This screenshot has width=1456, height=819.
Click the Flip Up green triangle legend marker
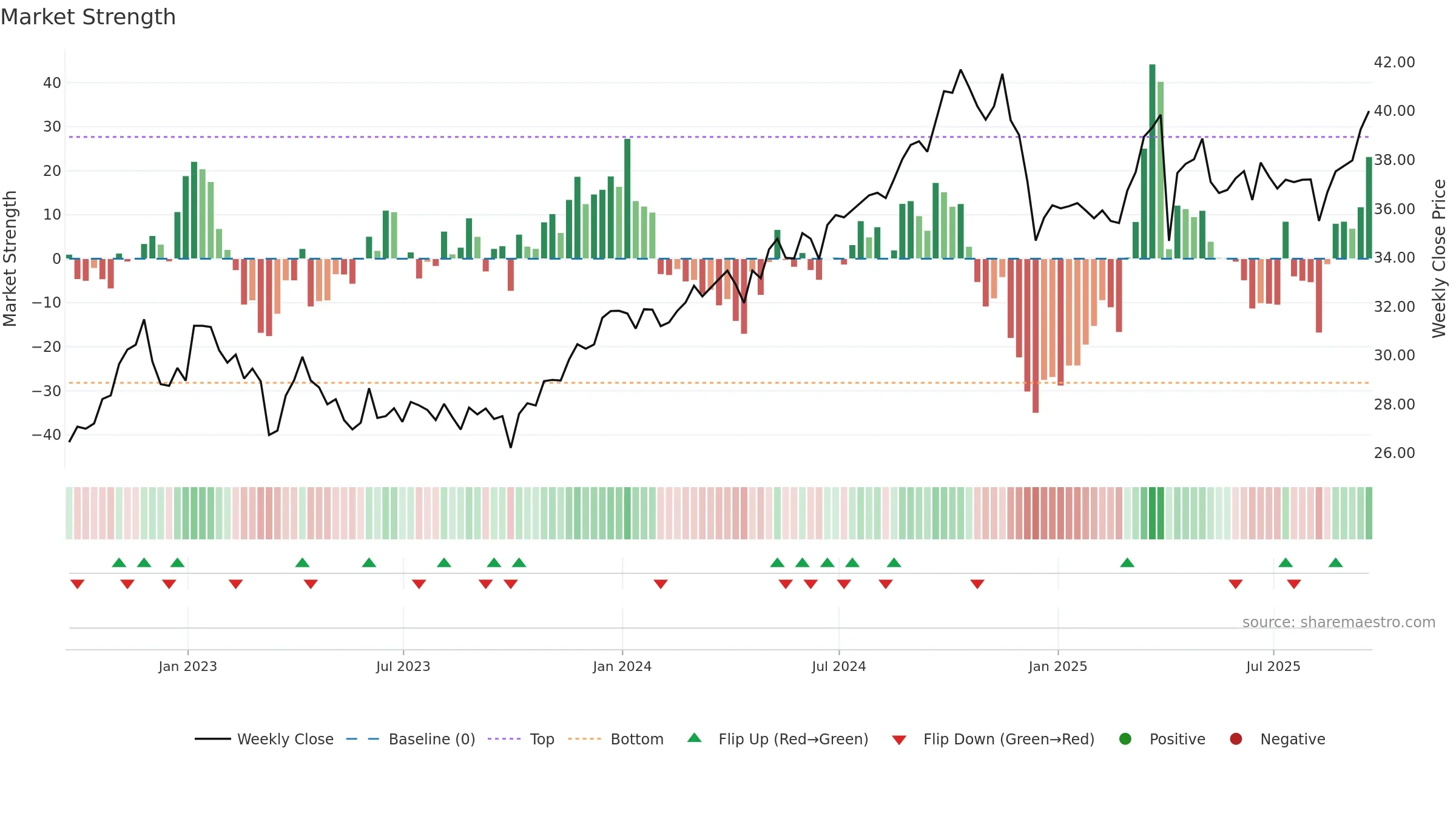pos(695,738)
